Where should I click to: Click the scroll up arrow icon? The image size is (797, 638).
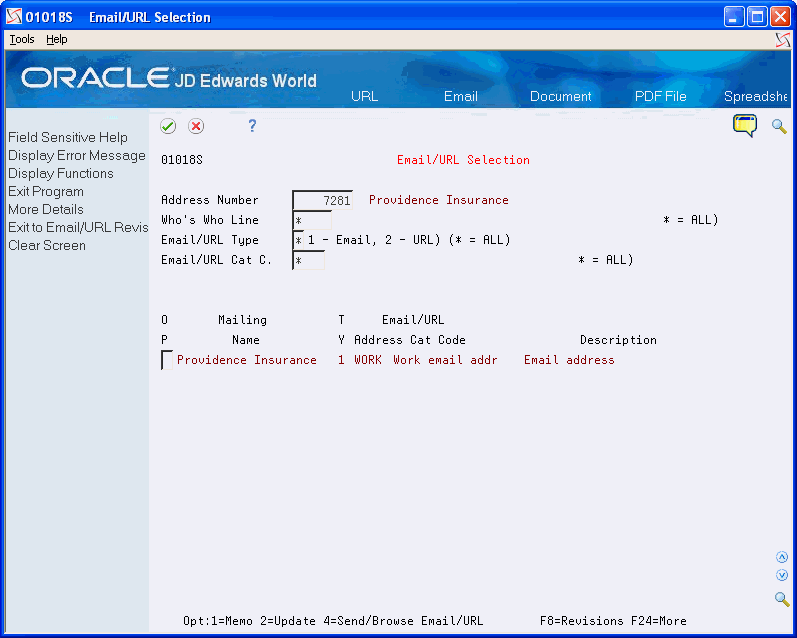pos(782,557)
